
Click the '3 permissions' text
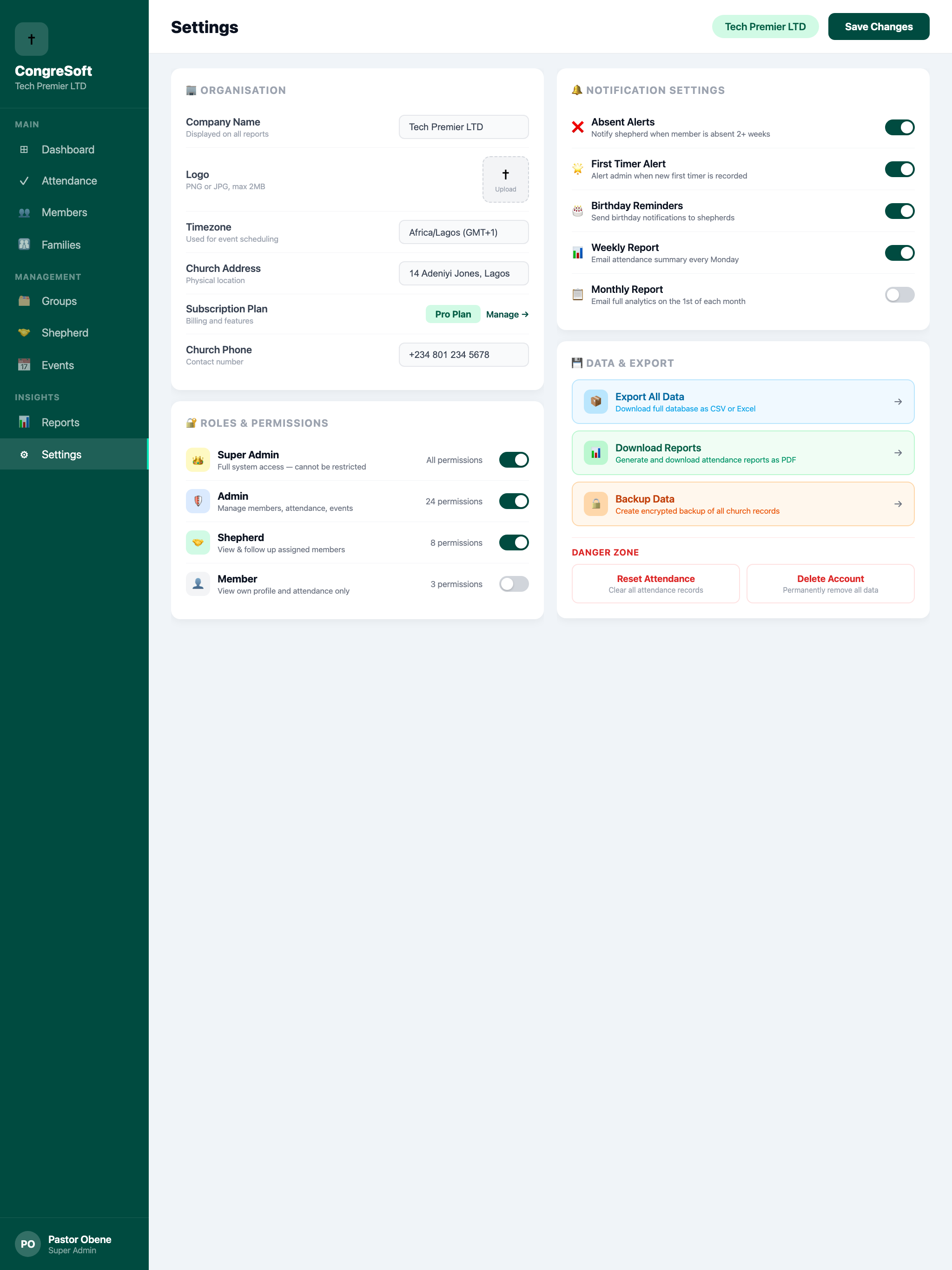click(456, 584)
